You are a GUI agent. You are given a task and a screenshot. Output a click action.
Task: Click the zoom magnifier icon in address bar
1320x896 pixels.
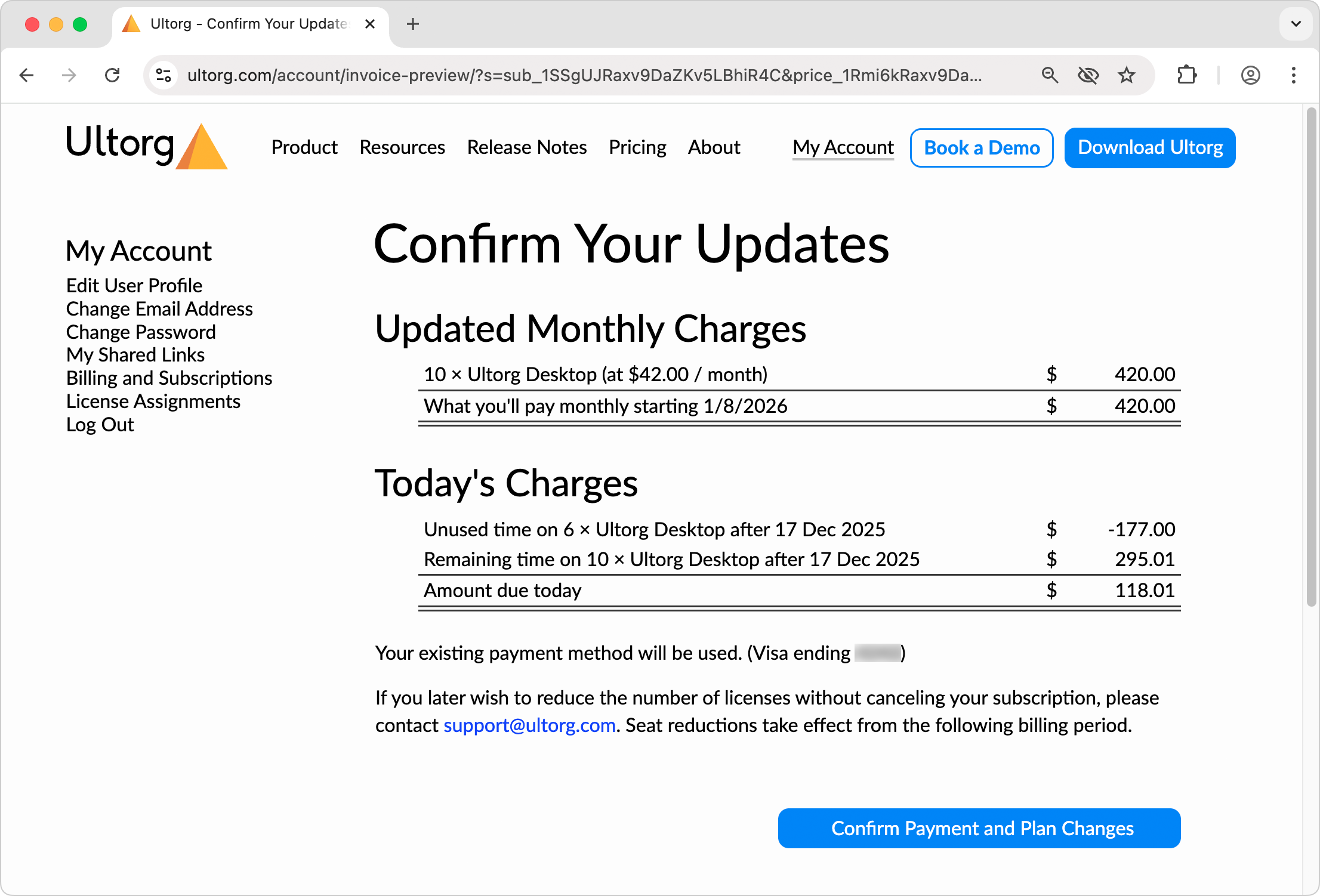(x=1050, y=75)
